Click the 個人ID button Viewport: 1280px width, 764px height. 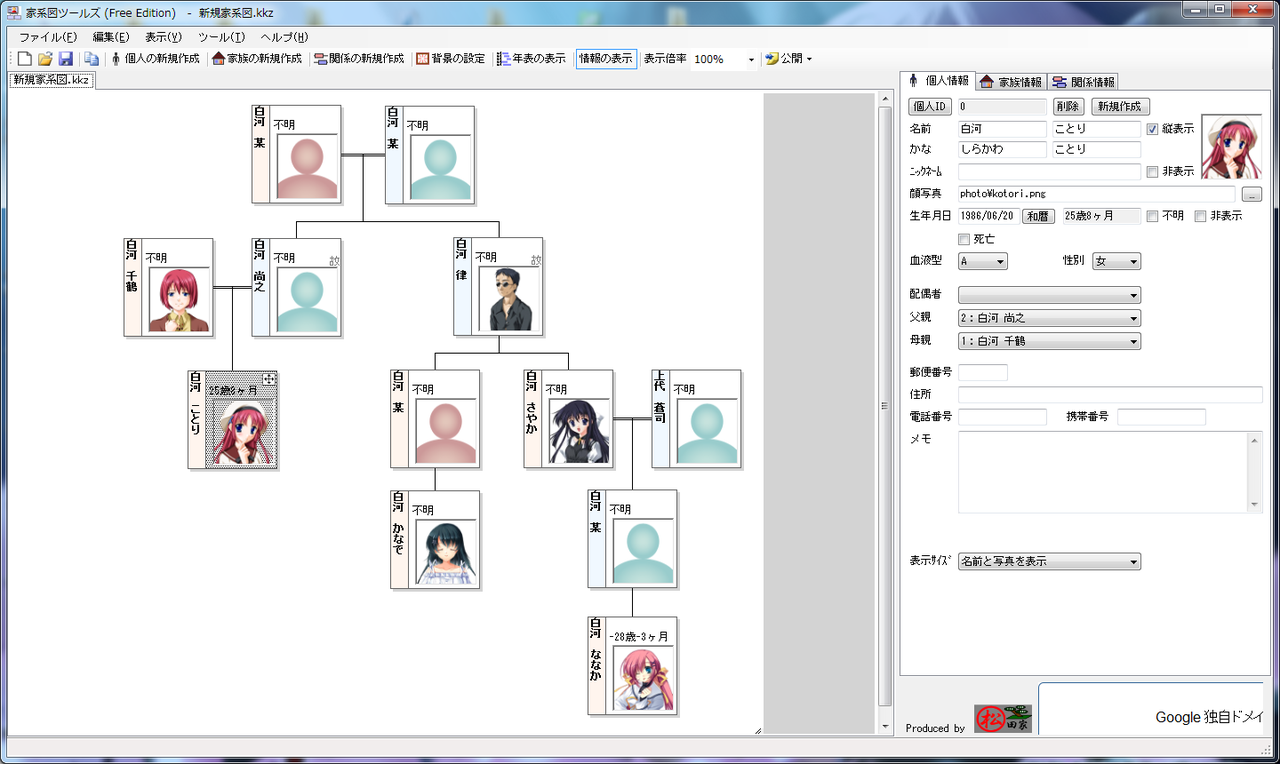[930, 106]
